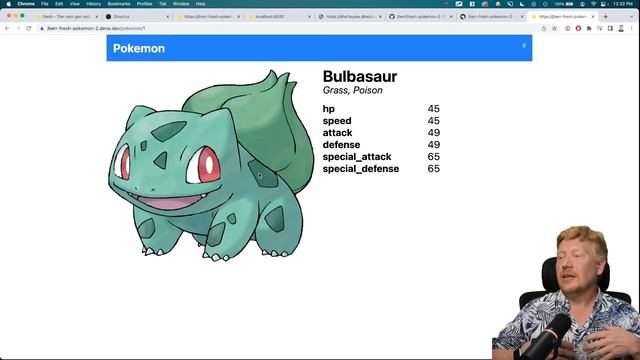
Task: Click the red Opera-style extension icon
Action: pyautogui.click(x=578, y=29)
